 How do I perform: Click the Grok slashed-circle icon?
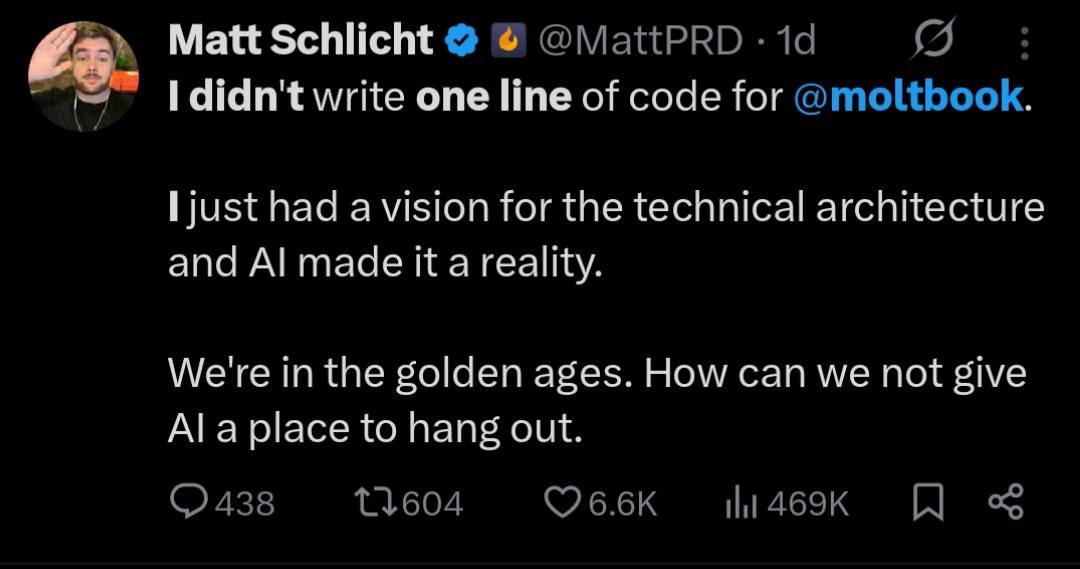coord(935,42)
